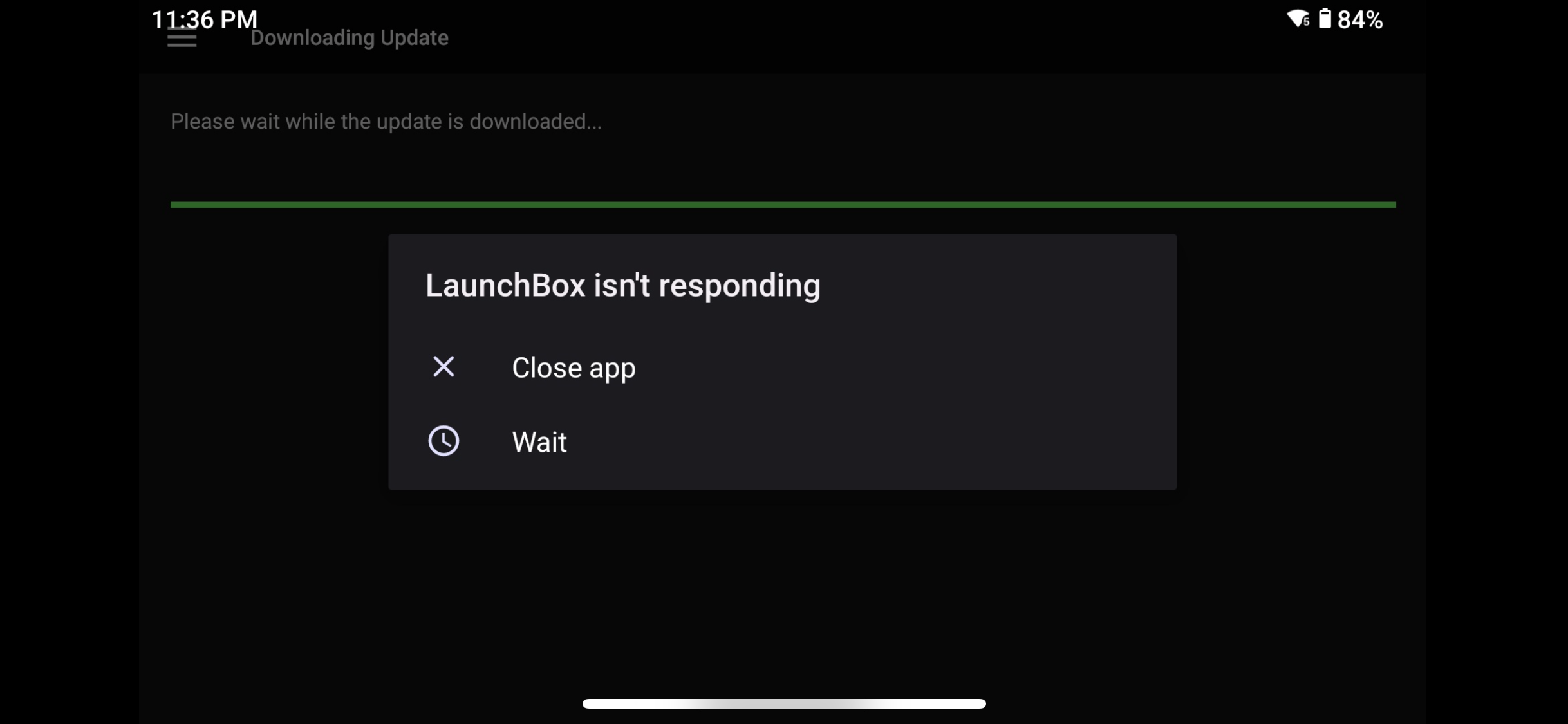Image resolution: width=1568 pixels, height=724 pixels.
Task: Tap empty space right of Close app
Action: click(x=901, y=367)
